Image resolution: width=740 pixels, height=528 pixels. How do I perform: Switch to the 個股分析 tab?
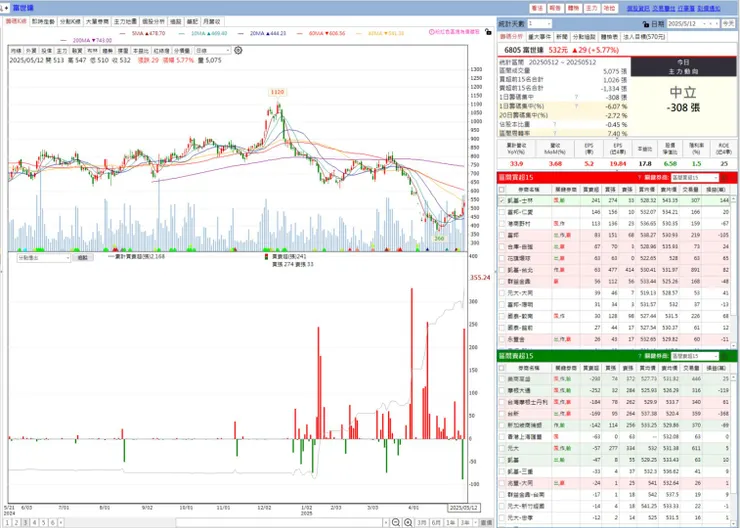[x=153, y=22]
